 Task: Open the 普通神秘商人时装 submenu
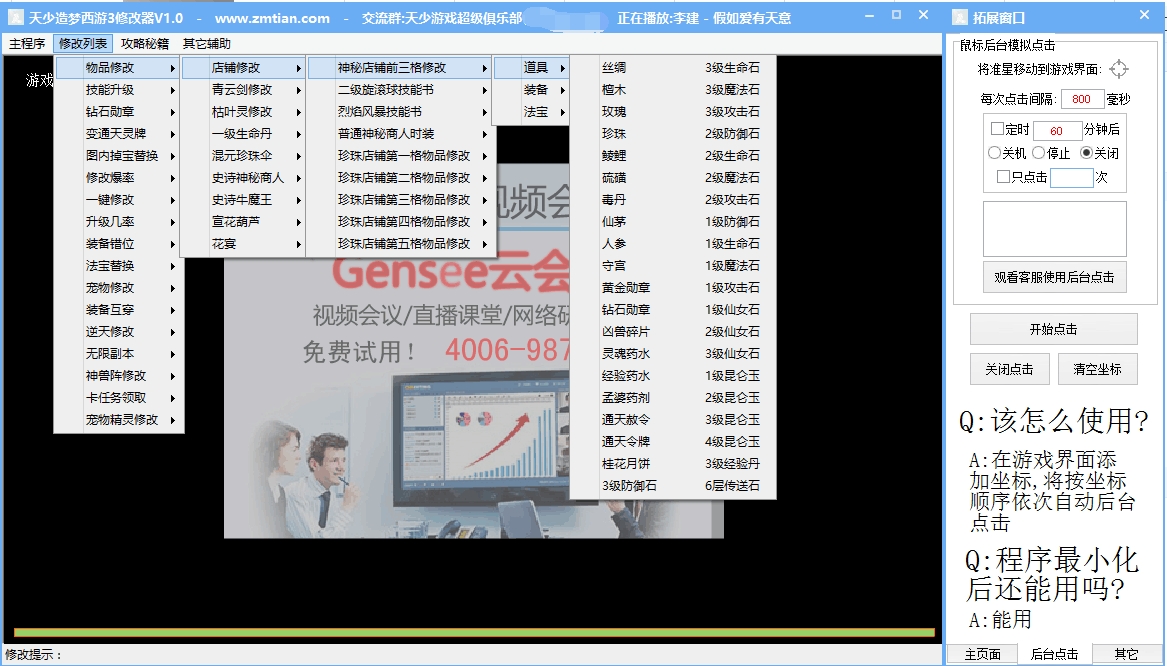click(402, 134)
